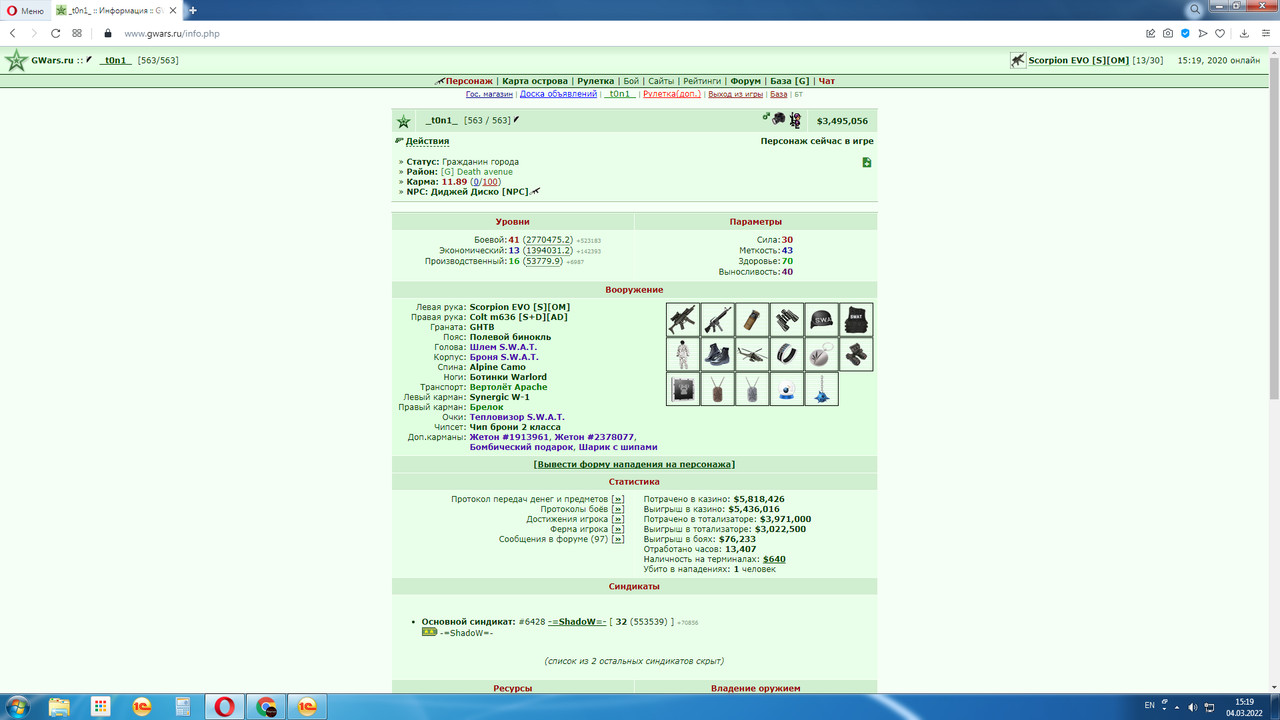Click the S.W.A.T. thermal goggles thumbnail
This screenshot has height=720, width=1280.
(x=856, y=354)
